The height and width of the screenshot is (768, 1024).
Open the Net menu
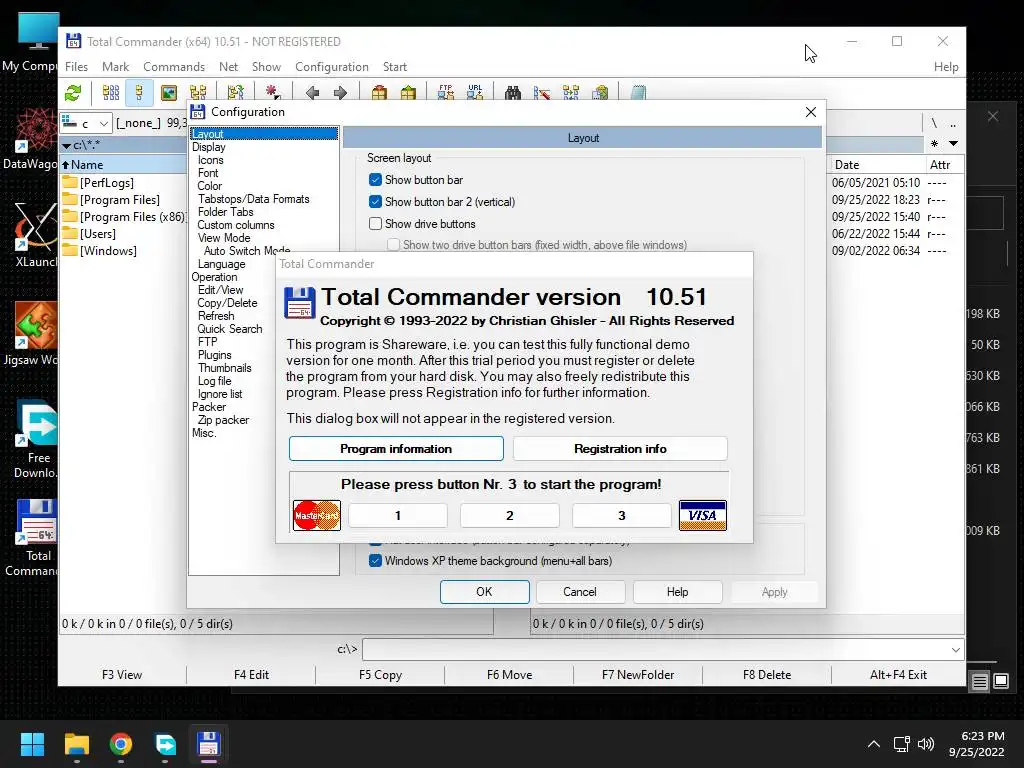229,67
